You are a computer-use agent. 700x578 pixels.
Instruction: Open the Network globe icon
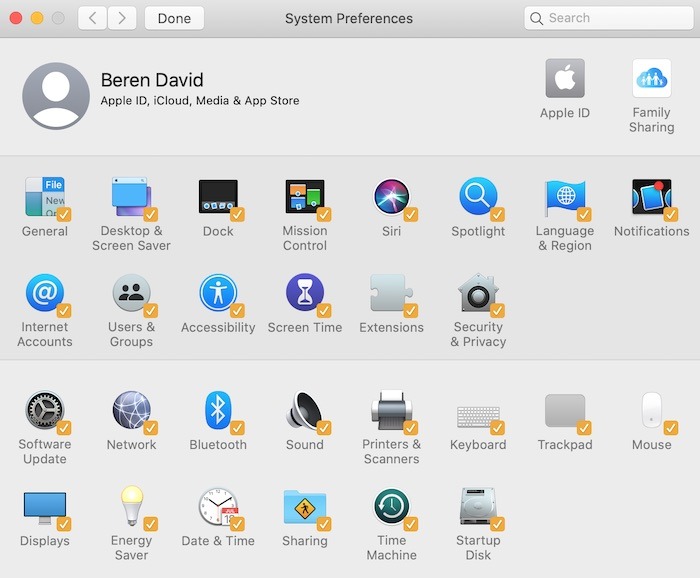[x=131, y=410]
